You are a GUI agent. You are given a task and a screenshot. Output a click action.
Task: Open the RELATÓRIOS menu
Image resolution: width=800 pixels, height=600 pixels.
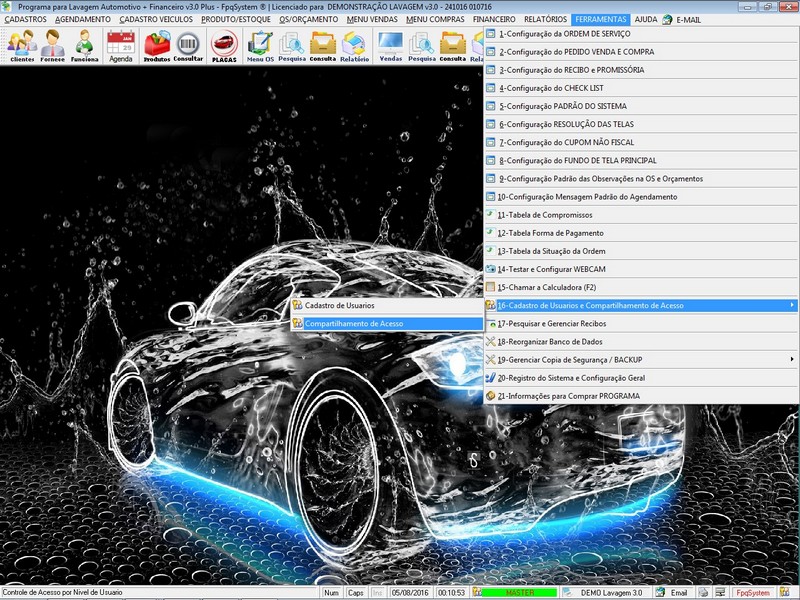(546, 19)
